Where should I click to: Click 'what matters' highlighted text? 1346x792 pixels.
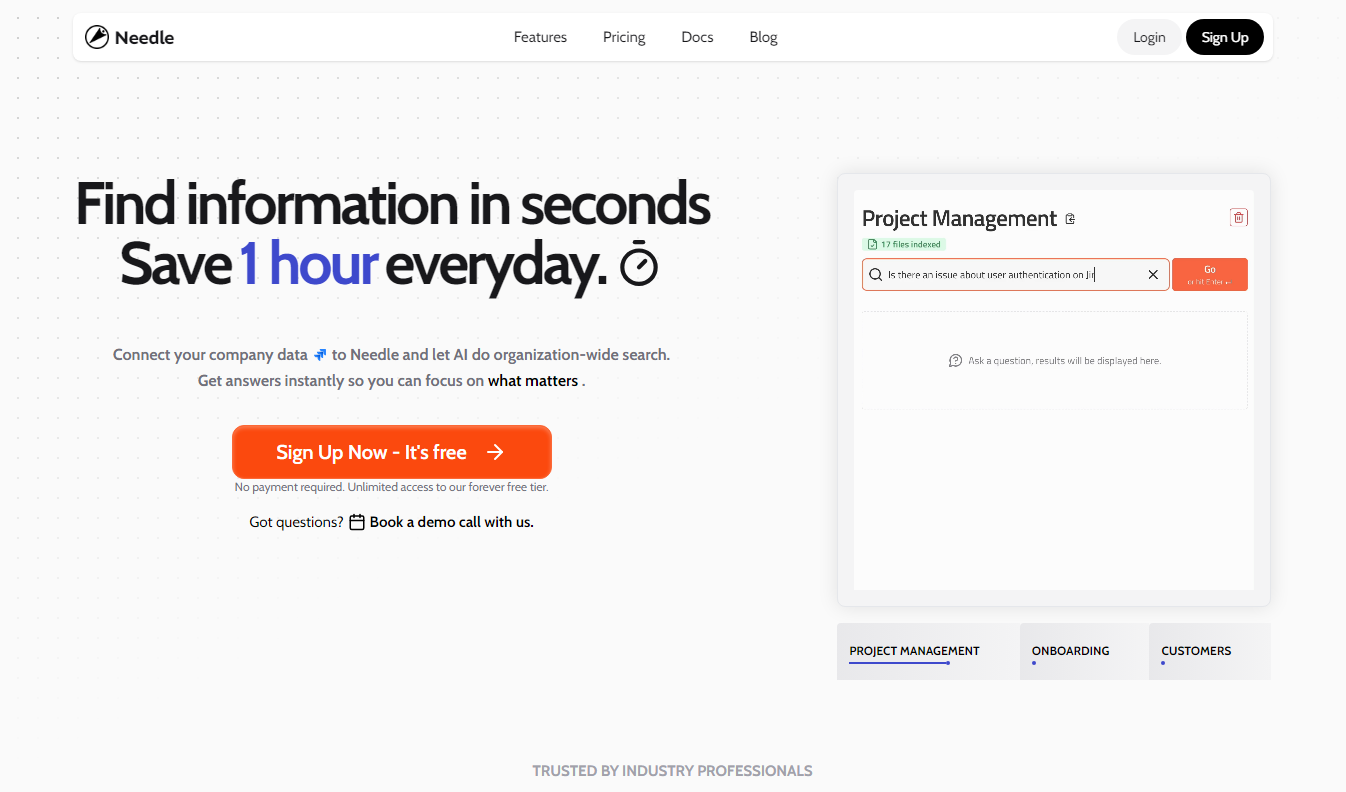coord(533,381)
